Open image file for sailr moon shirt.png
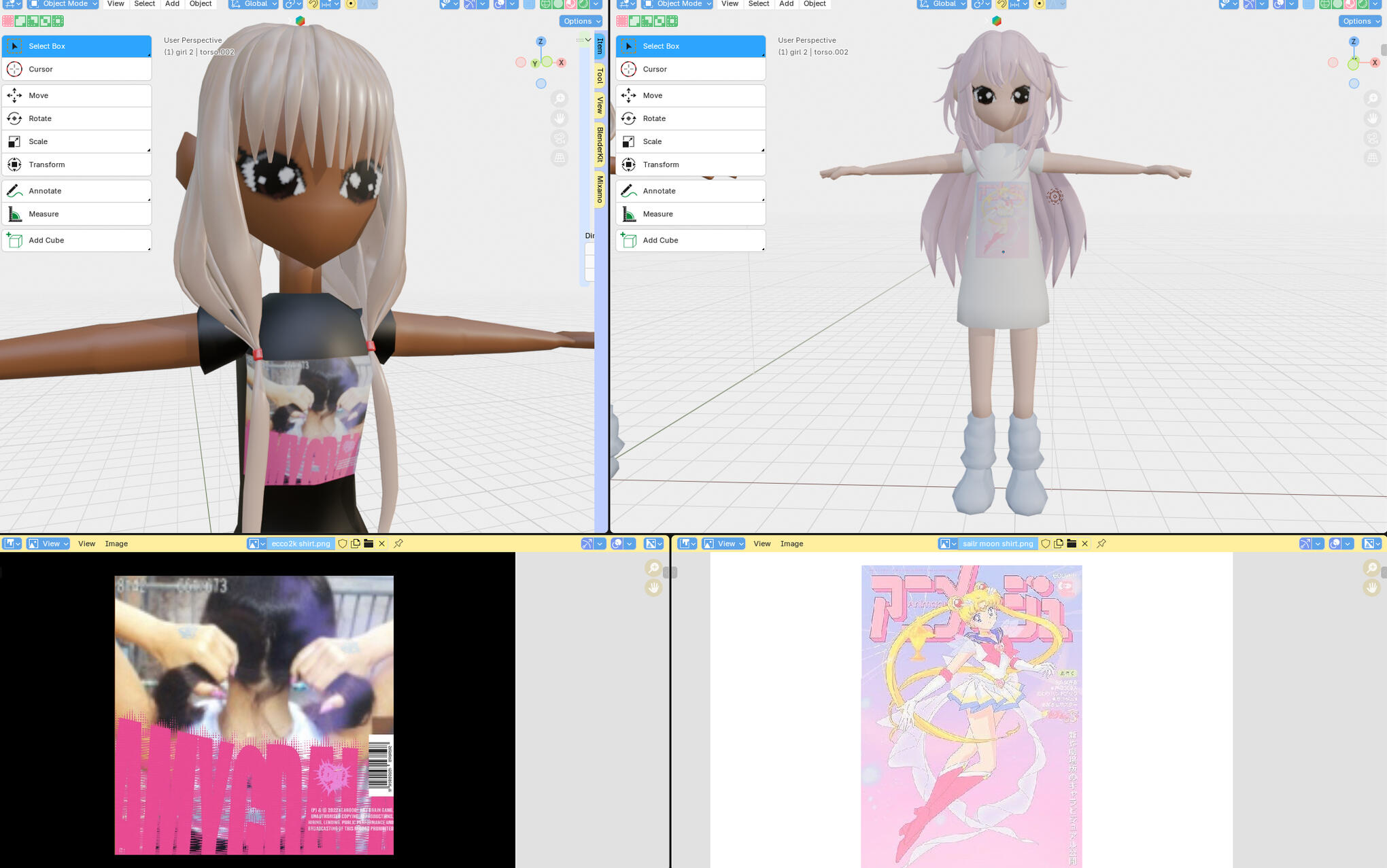The height and width of the screenshot is (868, 1387). tap(1072, 544)
